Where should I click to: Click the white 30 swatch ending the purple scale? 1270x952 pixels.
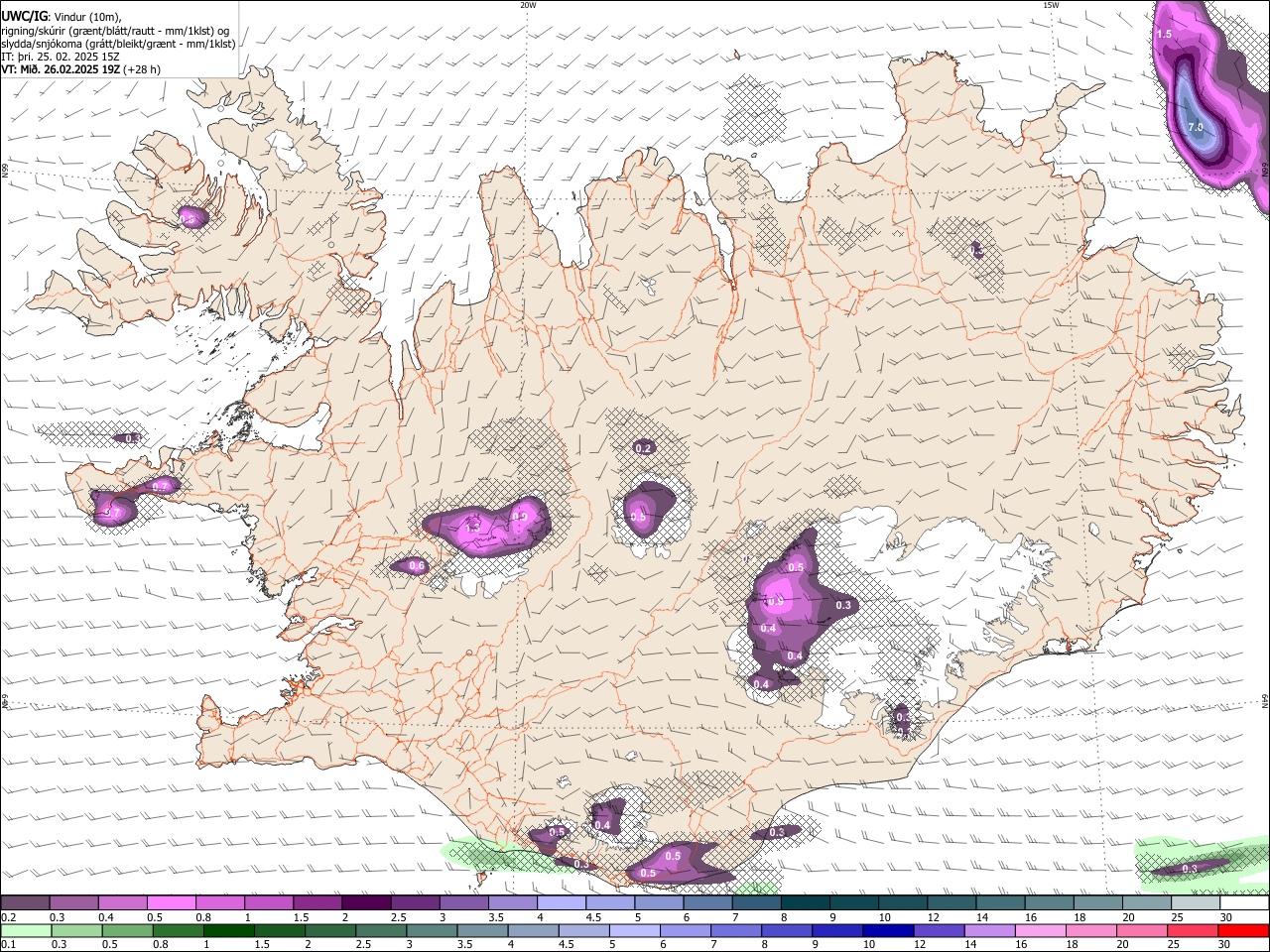click(1244, 903)
